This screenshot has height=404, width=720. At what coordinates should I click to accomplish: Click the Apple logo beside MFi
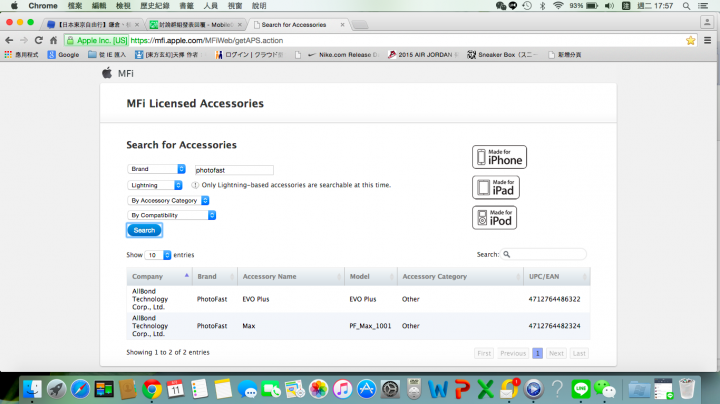click(107, 73)
